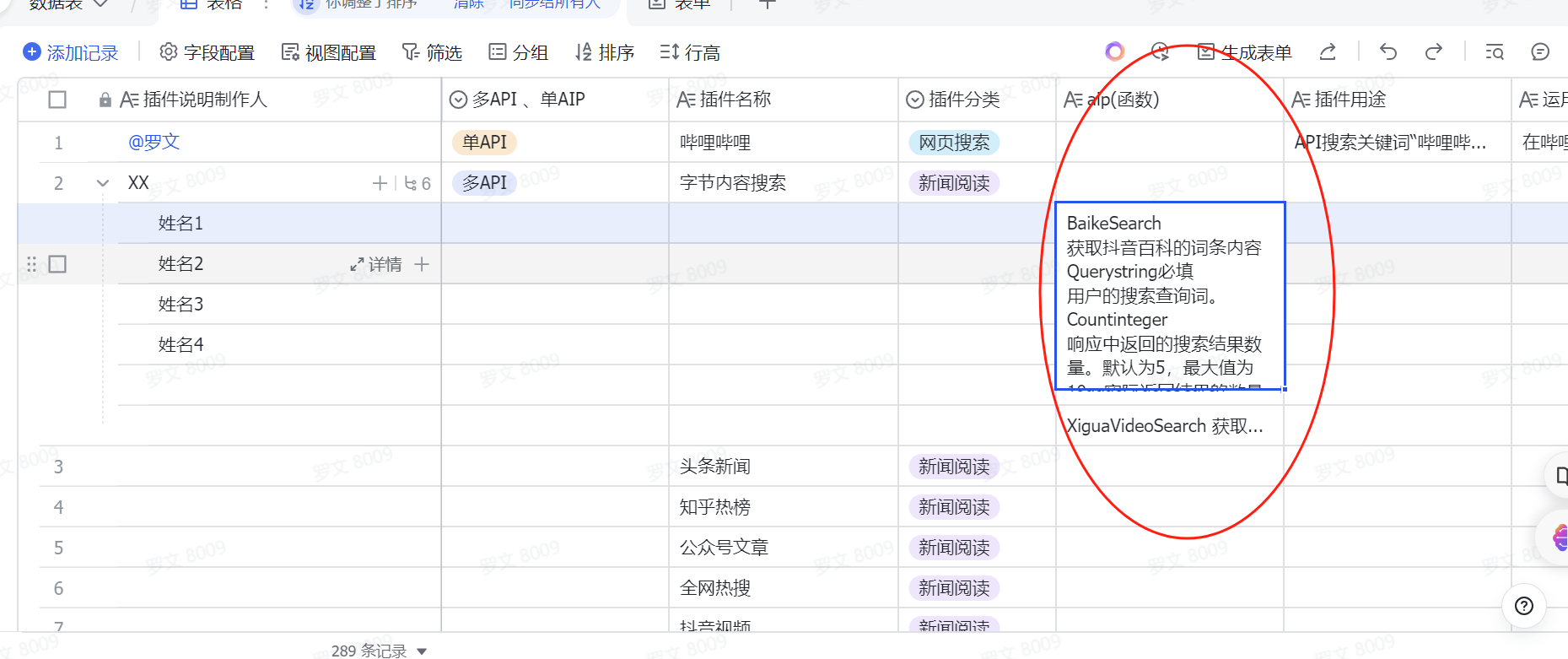Click the share arrow icon in toolbar
This screenshot has width=1568, height=659.
coord(1328,51)
